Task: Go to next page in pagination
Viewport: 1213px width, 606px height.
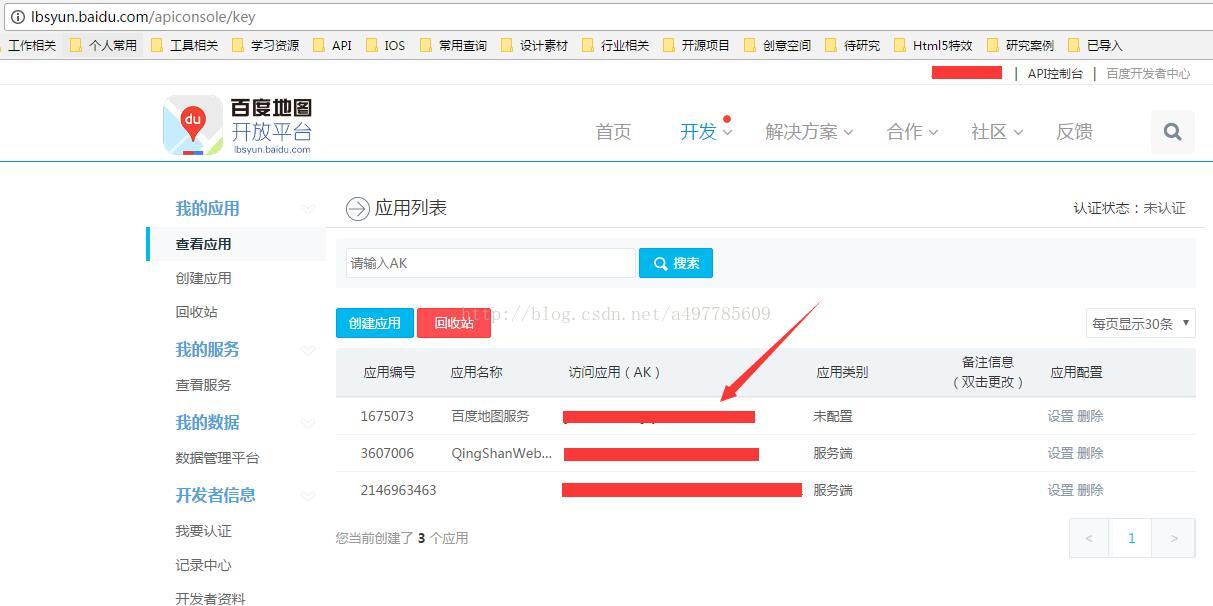Action: pyautogui.click(x=1174, y=538)
